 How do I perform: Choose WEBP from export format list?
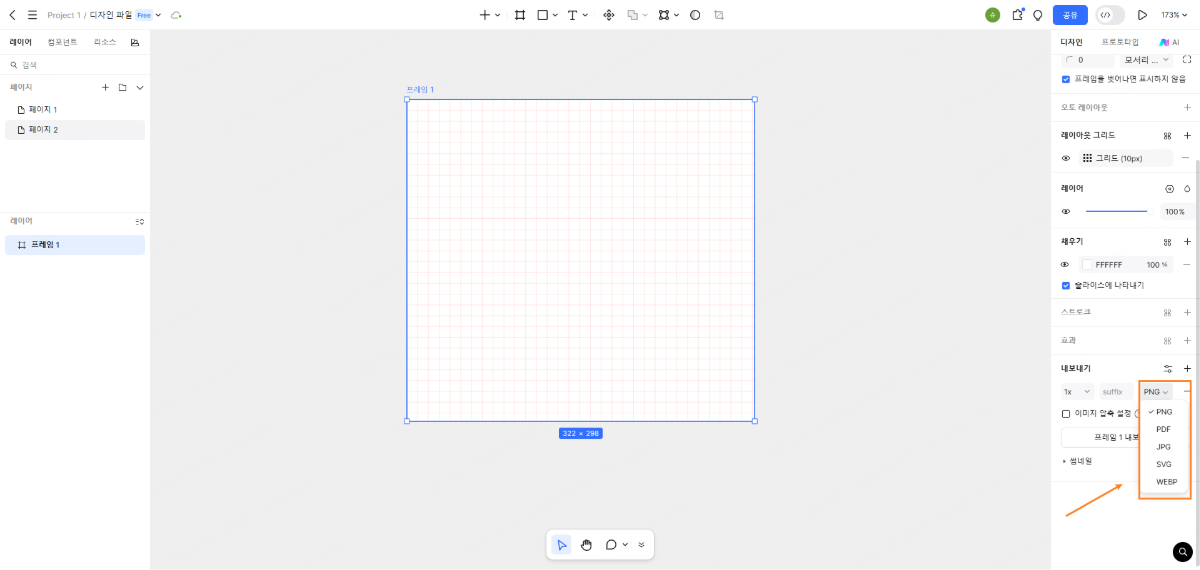[x=1166, y=482]
